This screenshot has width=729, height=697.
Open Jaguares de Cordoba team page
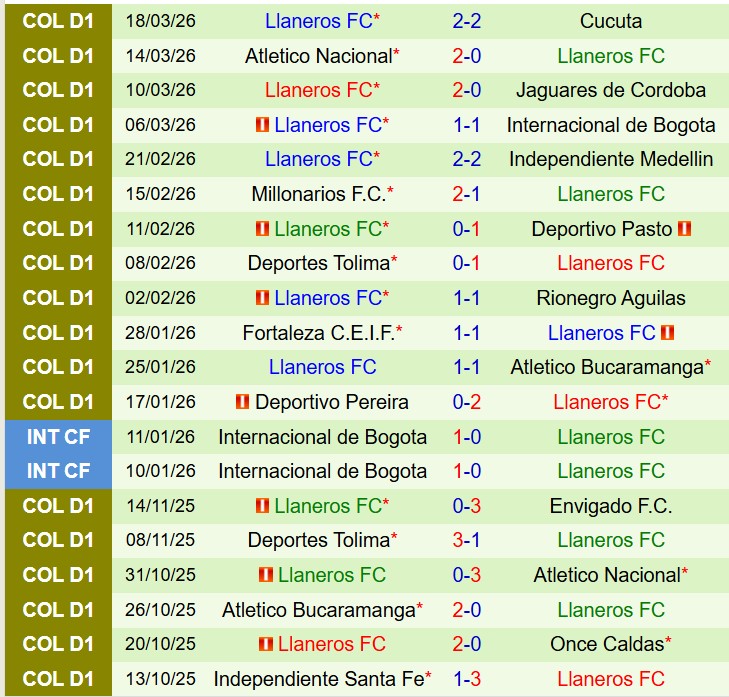(610, 90)
